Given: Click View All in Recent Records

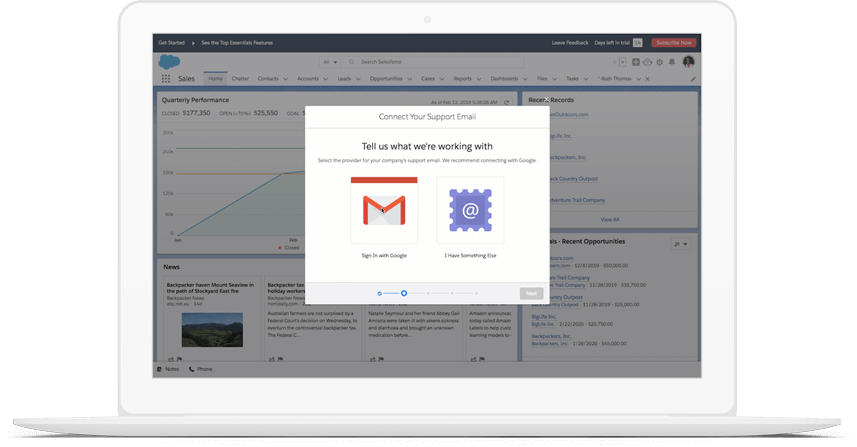Looking at the screenshot, I should point(609,220).
